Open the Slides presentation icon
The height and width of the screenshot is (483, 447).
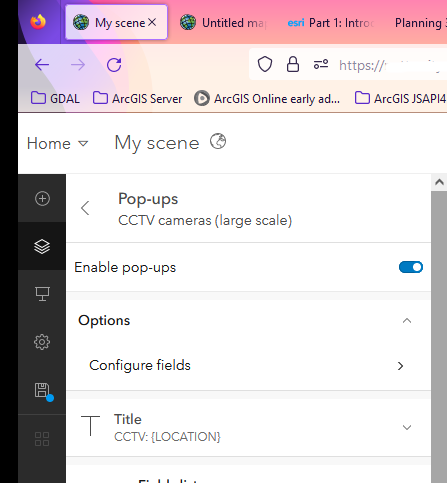(x=42, y=294)
